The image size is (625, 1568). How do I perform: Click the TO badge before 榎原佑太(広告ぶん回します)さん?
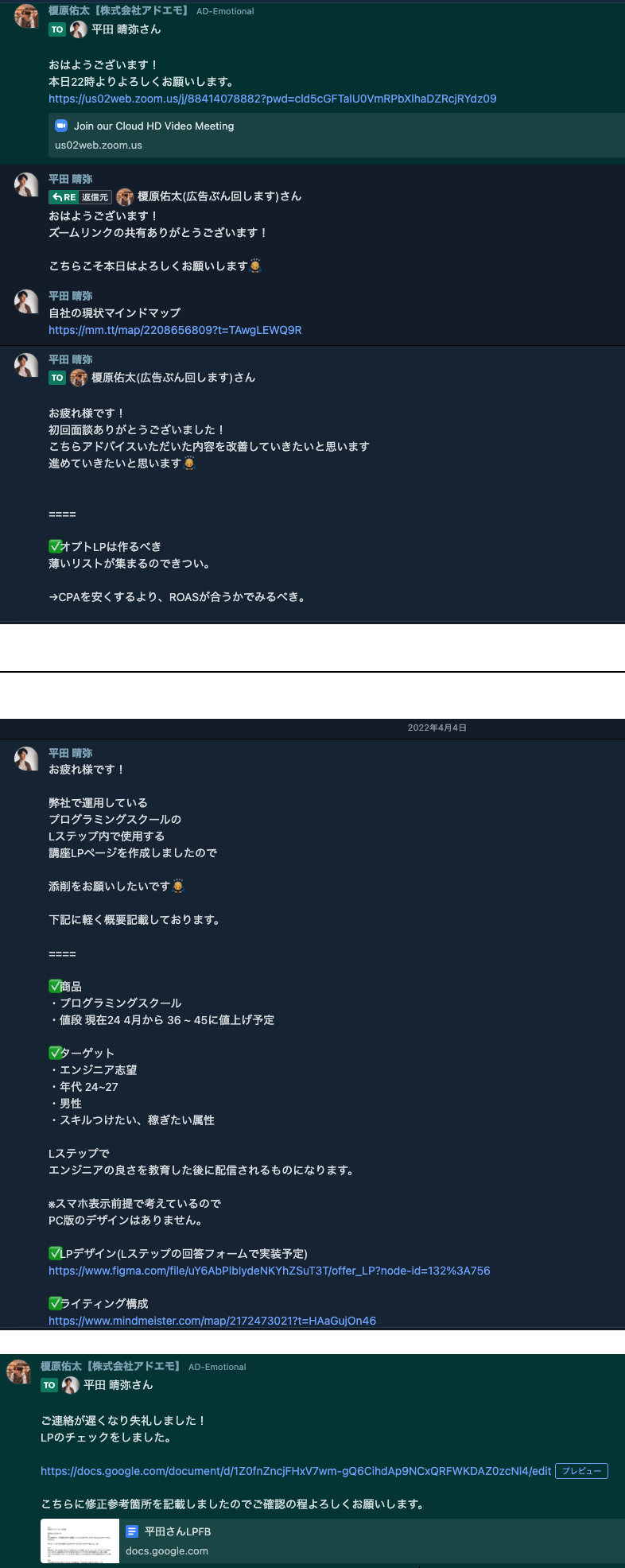[57, 378]
